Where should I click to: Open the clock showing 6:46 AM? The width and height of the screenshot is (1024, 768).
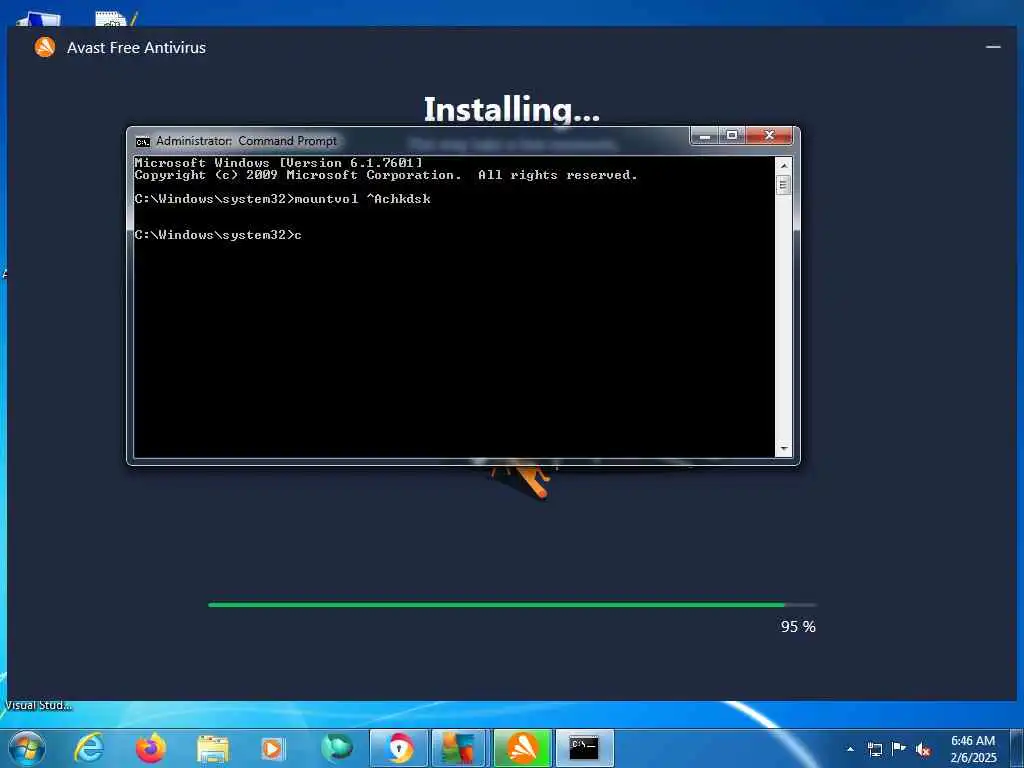[x=973, y=749]
